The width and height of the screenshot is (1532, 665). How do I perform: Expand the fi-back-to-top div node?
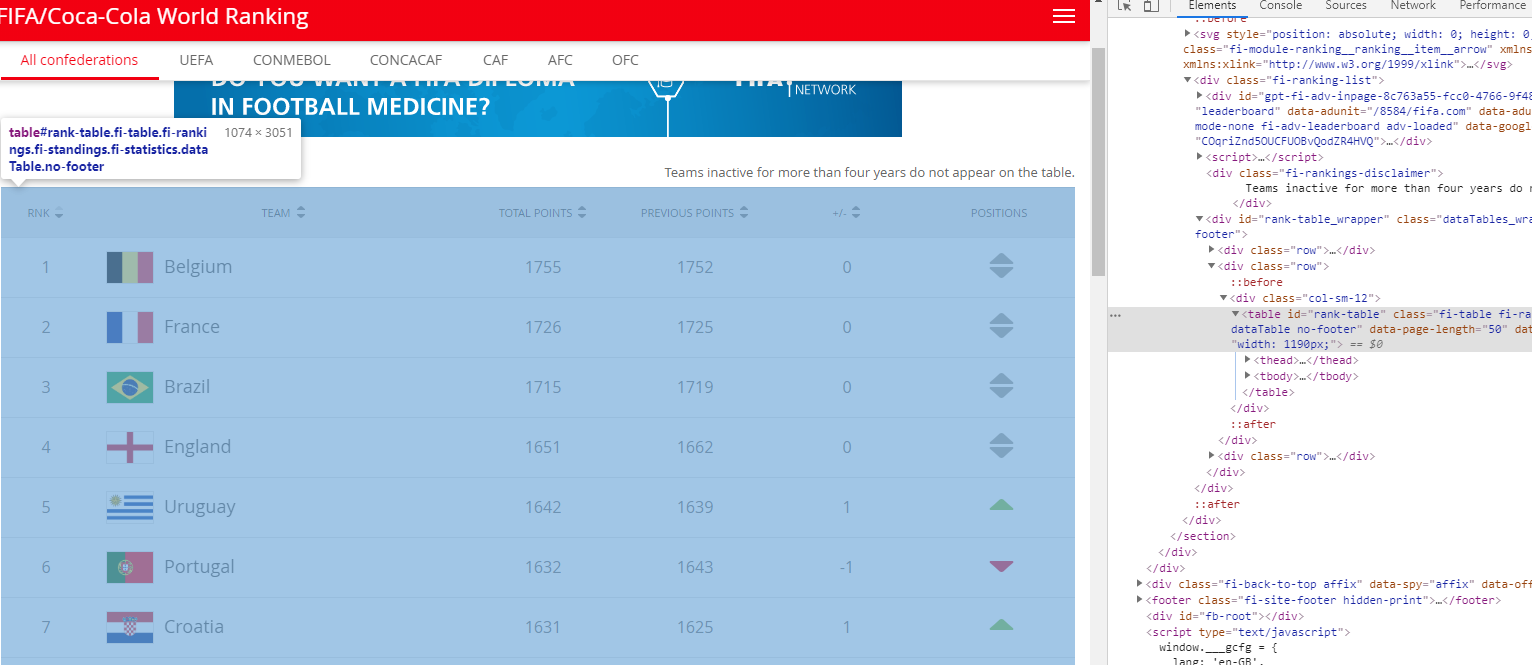click(x=1140, y=583)
